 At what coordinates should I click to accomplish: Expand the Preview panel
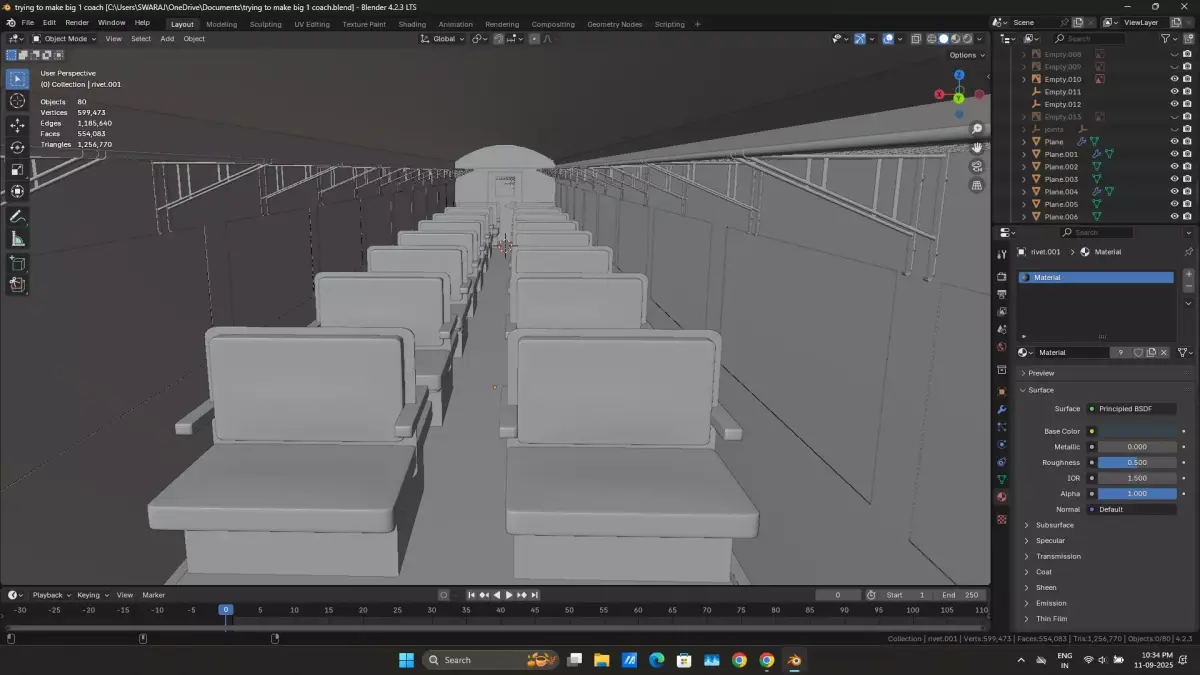coord(1041,373)
